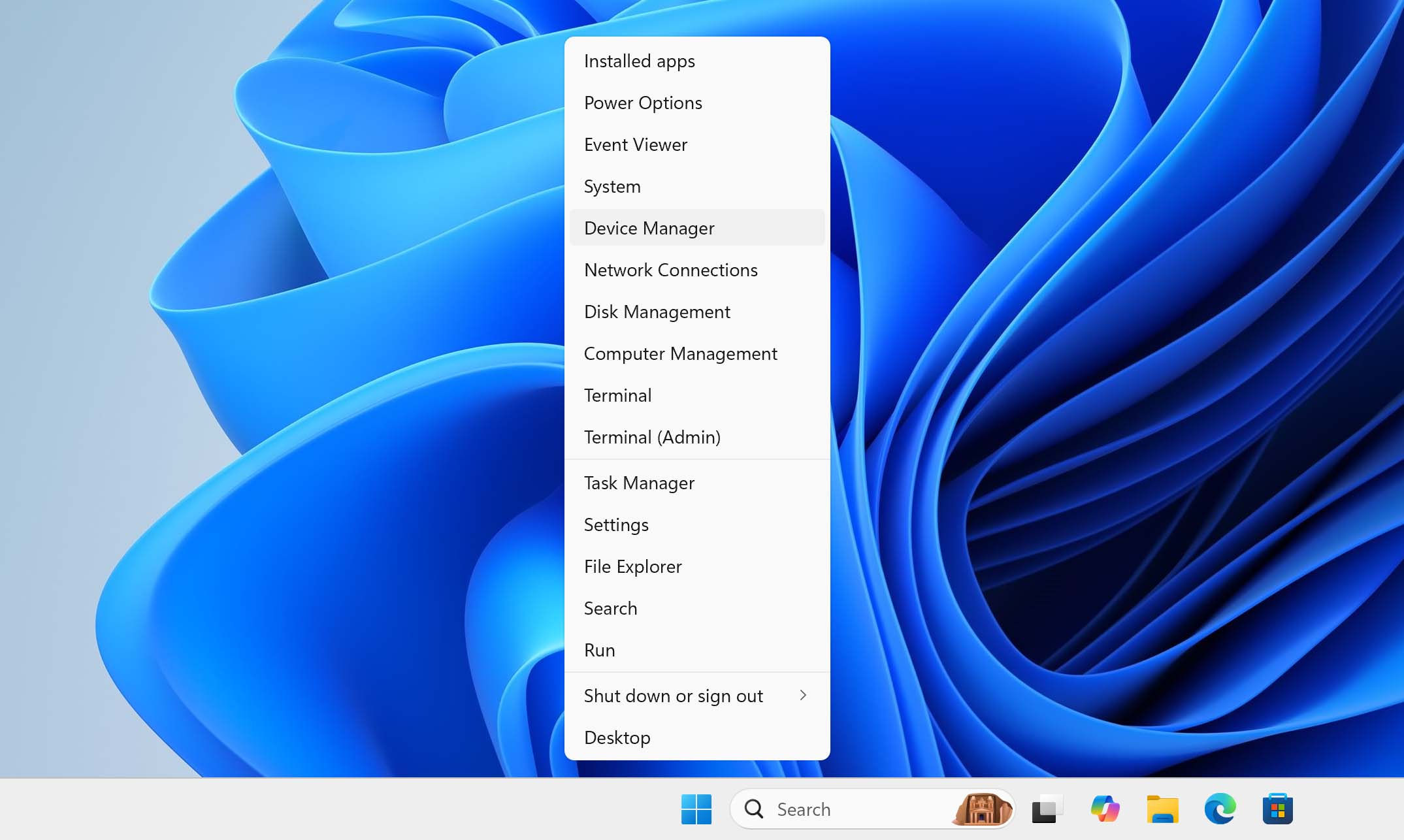Select Network Connections menu item
This screenshot has width=1404, height=840.
[671, 269]
